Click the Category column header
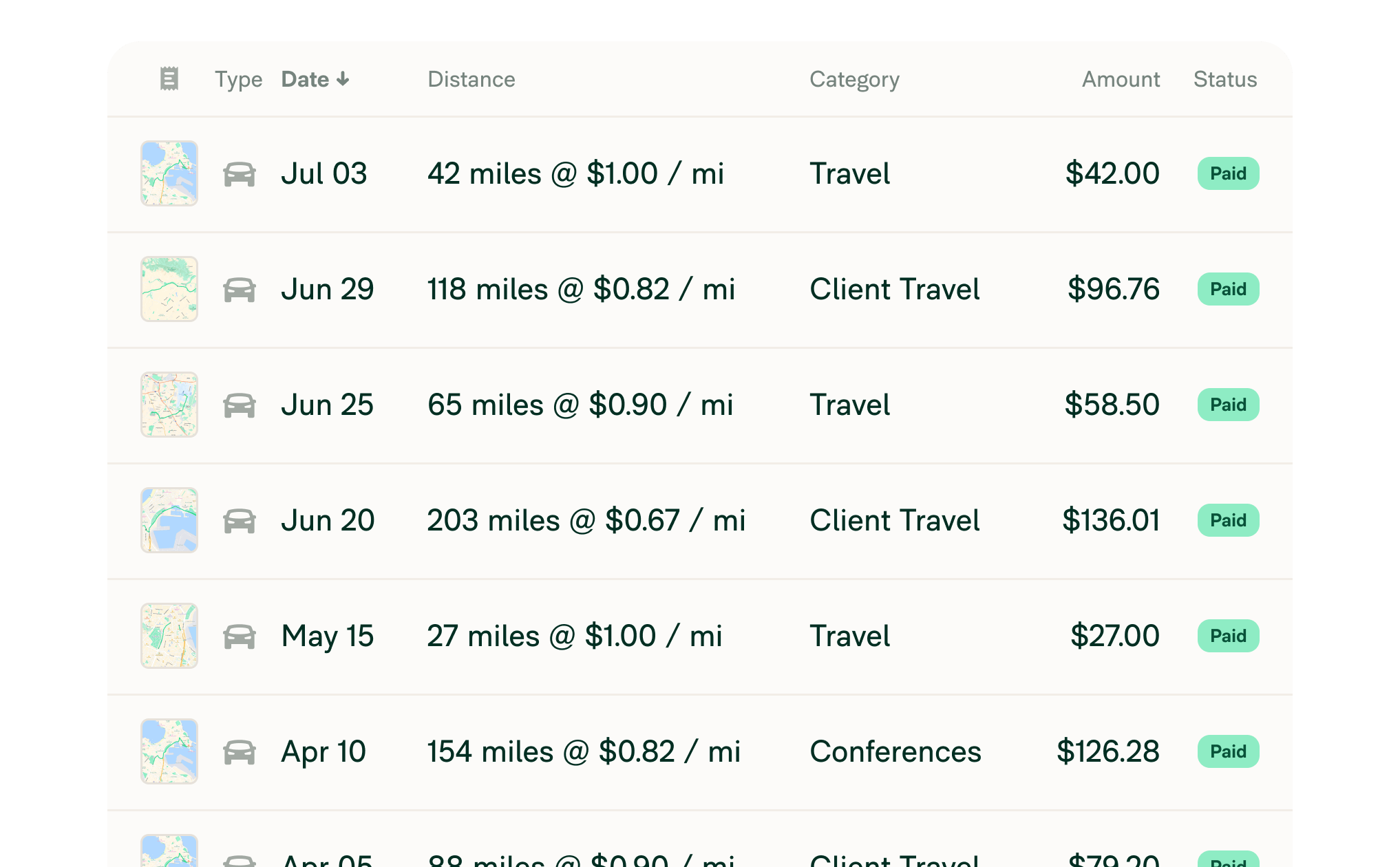1400x867 pixels. pyautogui.click(x=854, y=80)
